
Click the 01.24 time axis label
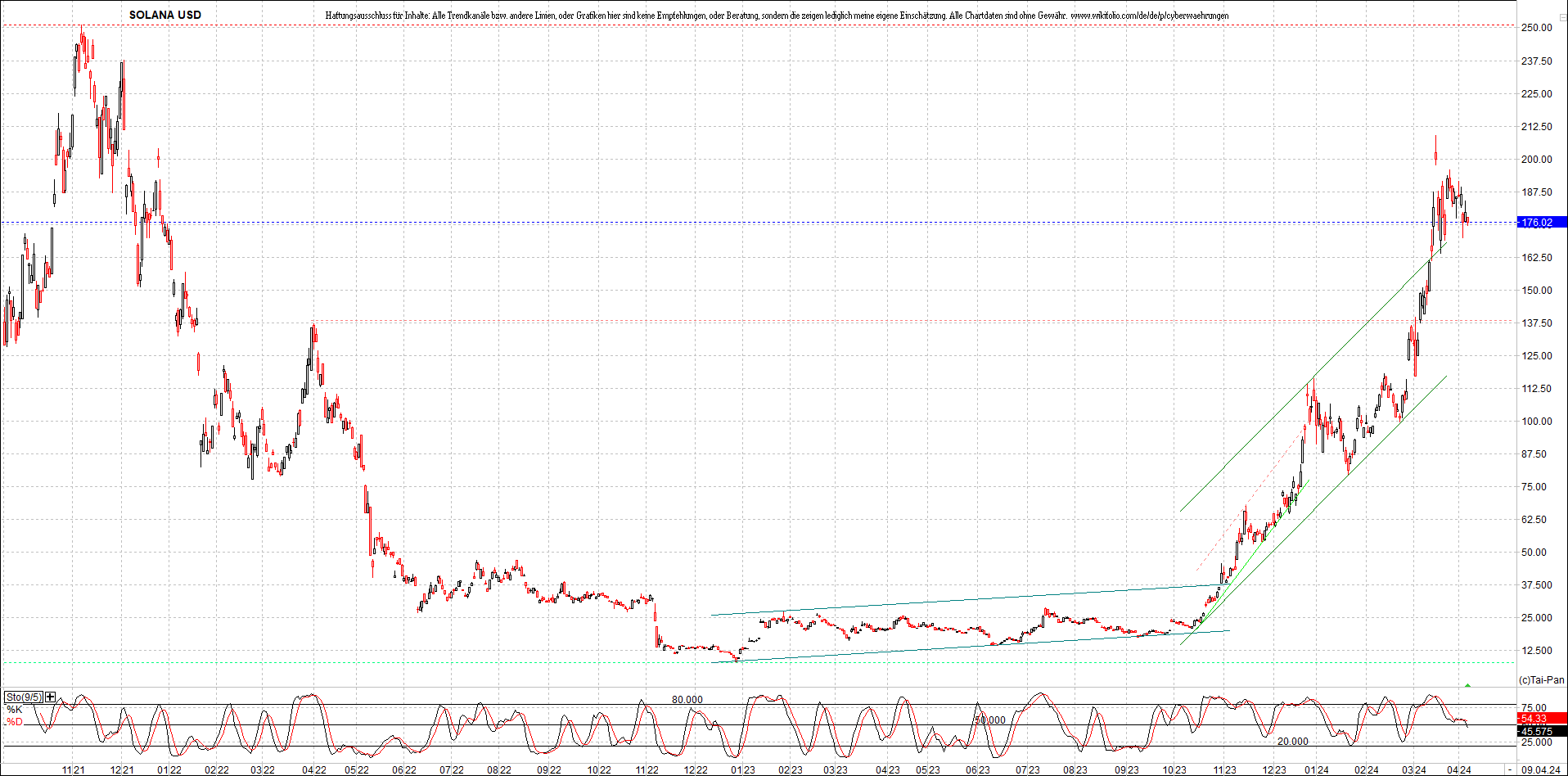[x=1317, y=769]
